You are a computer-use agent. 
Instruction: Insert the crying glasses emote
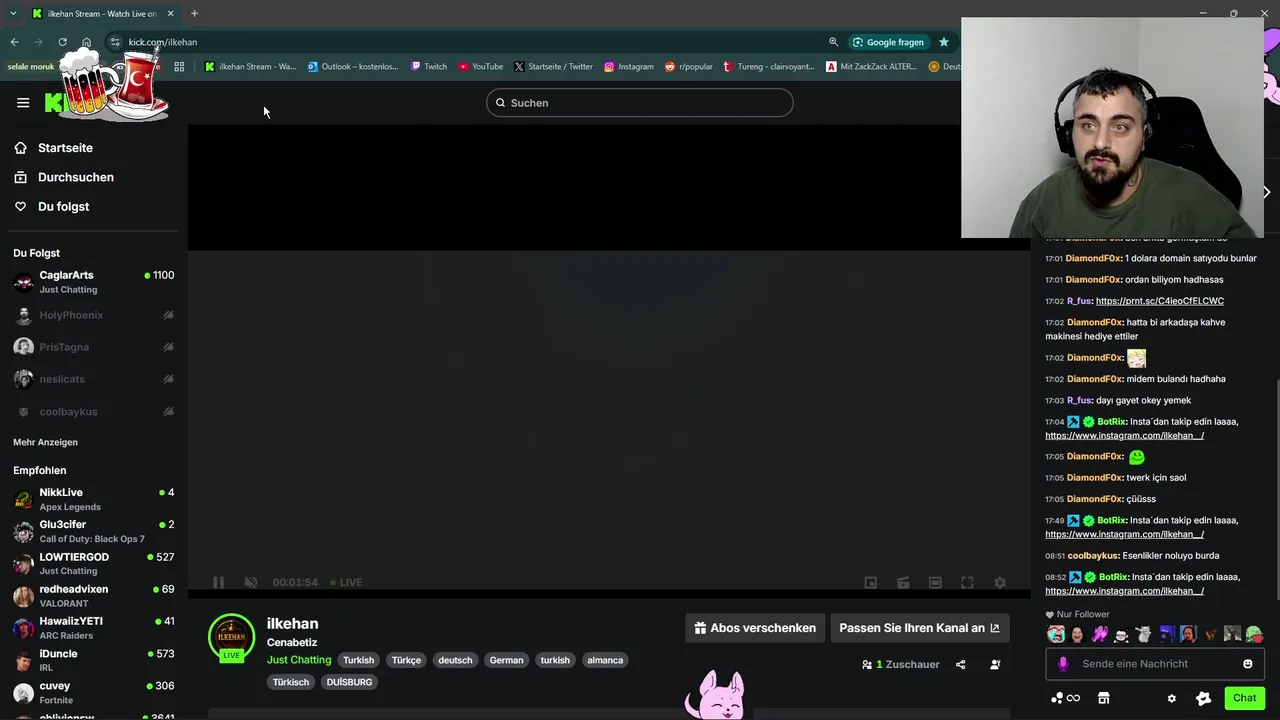click(1056, 634)
